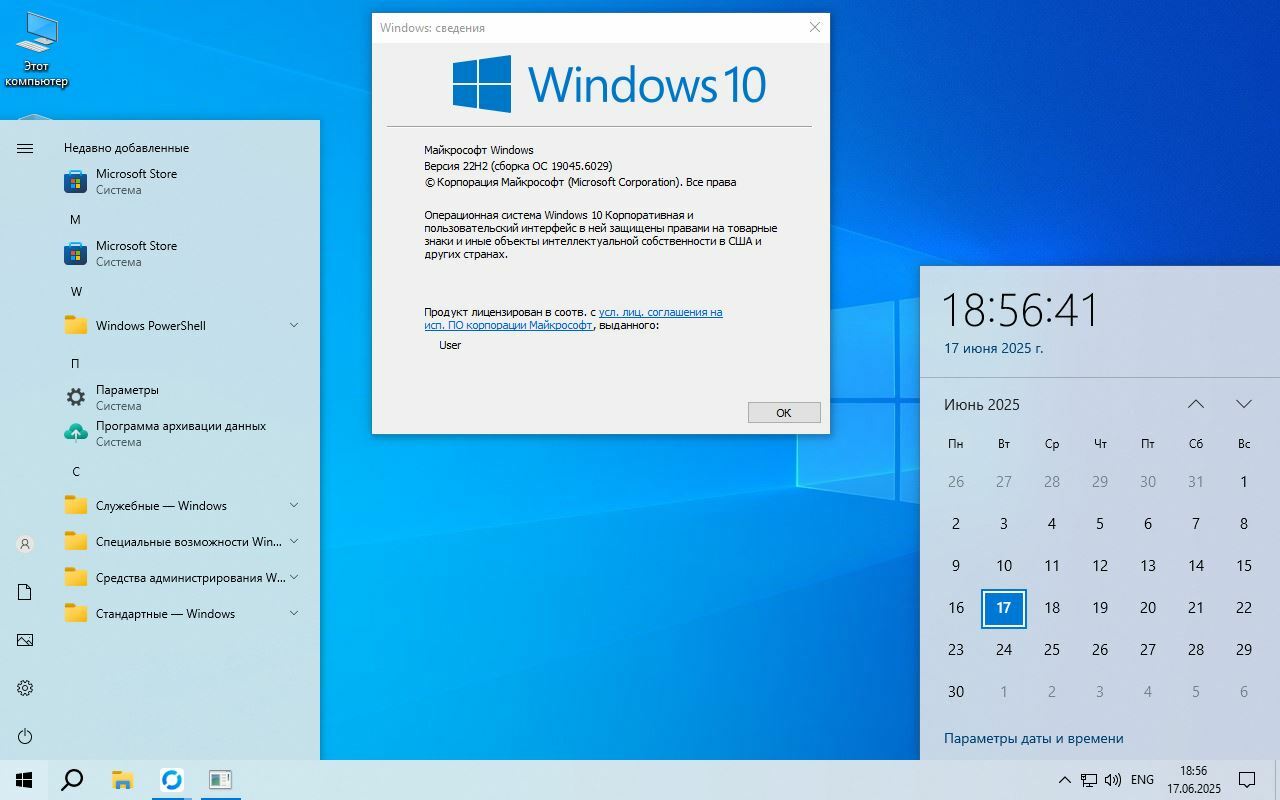The image size is (1280, 800).
Task: Show hidden tray icons chevron
Action: tap(1064, 780)
